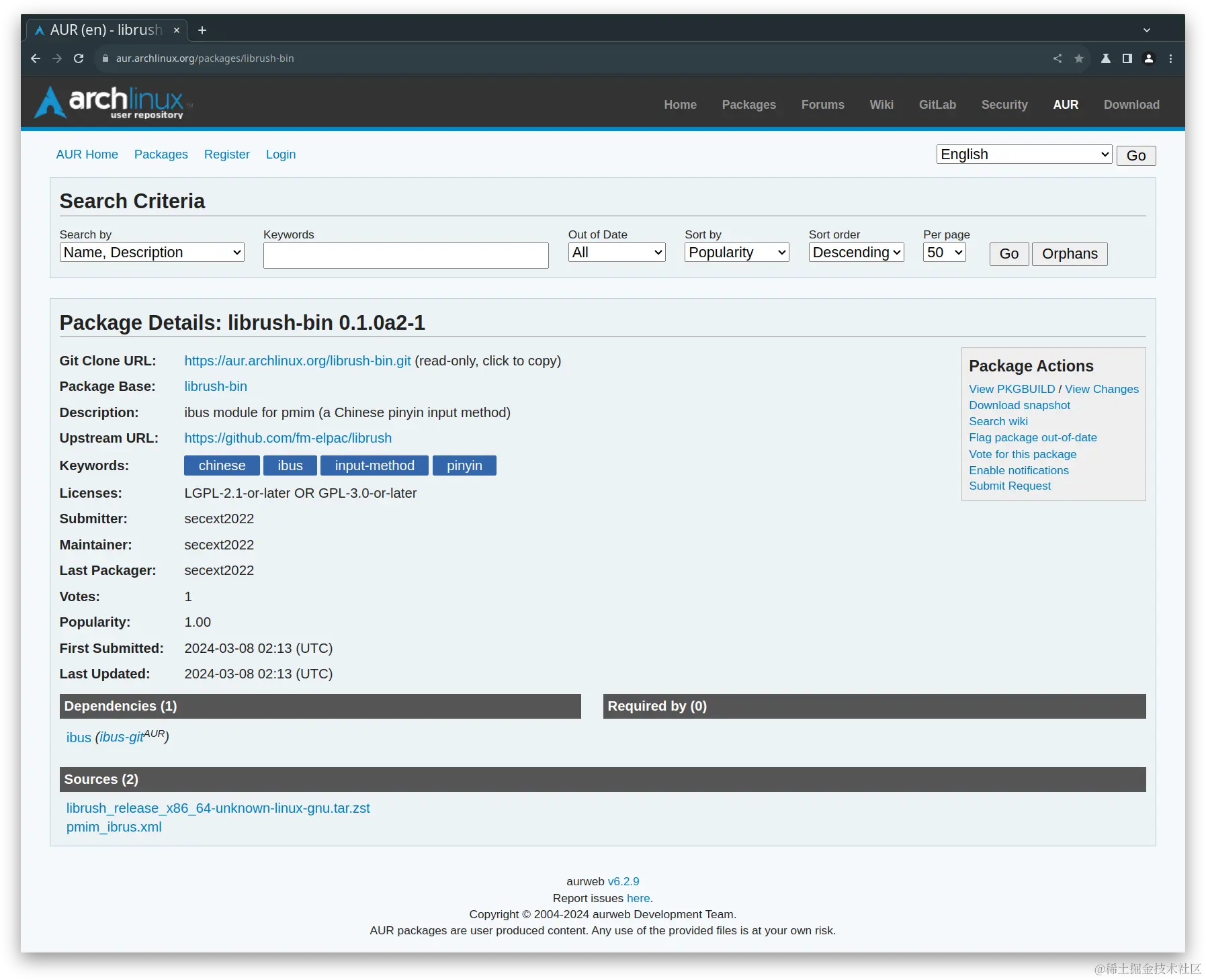Open Packages in the top navigation
The image size is (1206, 980).
coord(748,105)
